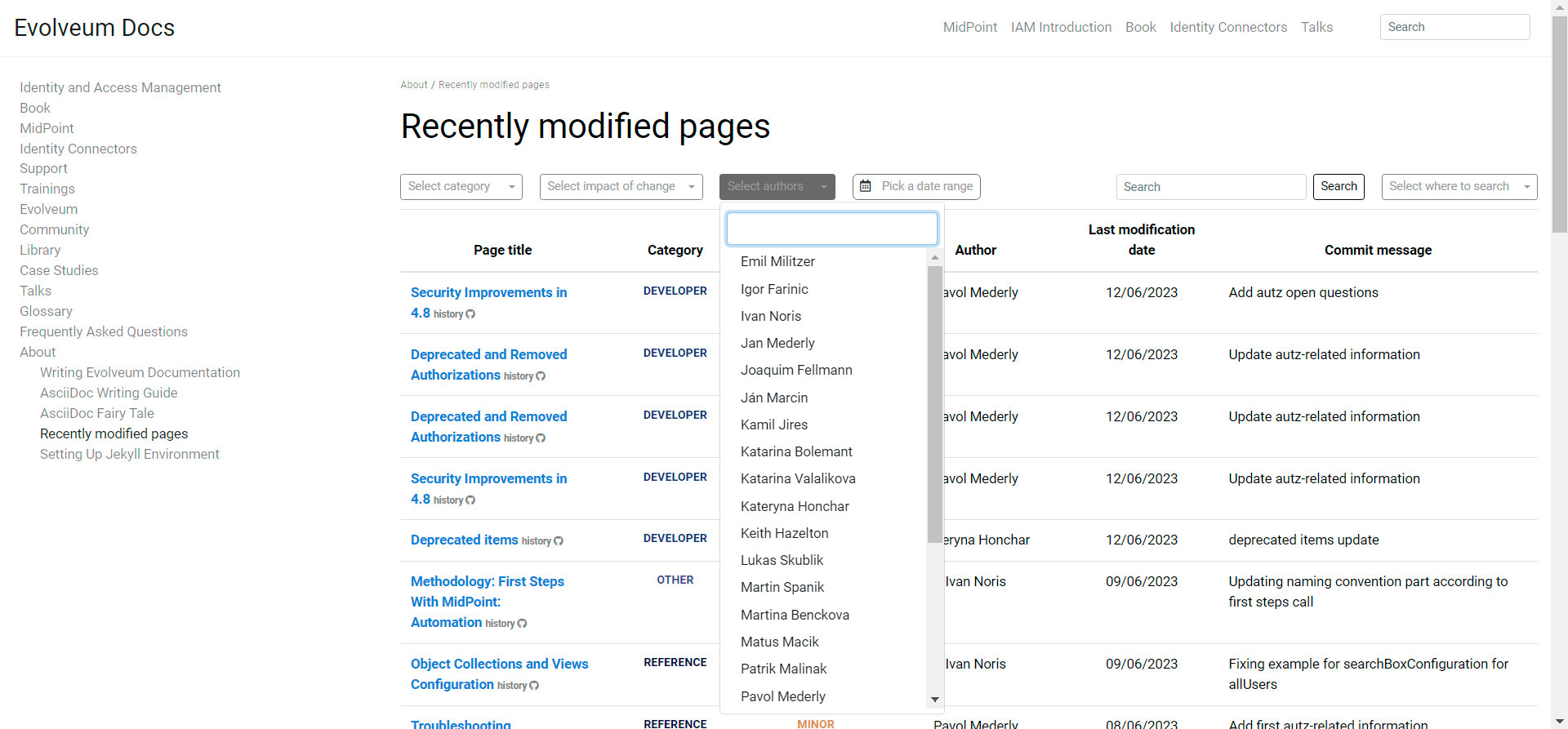
Task: Open Troubleshooting page link
Action: 461,724
